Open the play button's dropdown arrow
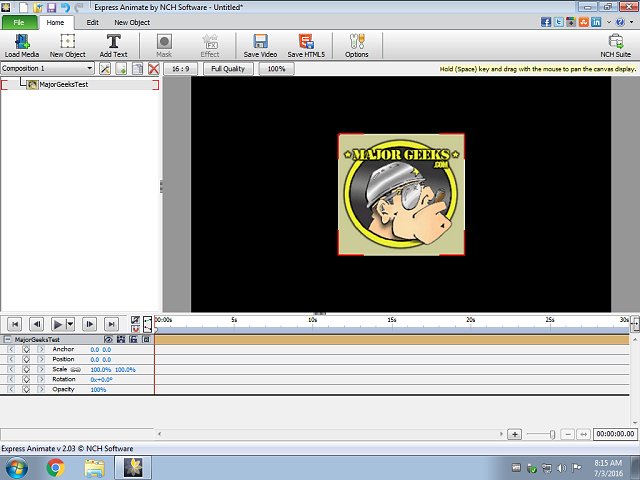Image resolution: width=640 pixels, height=480 pixels. [70, 324]
